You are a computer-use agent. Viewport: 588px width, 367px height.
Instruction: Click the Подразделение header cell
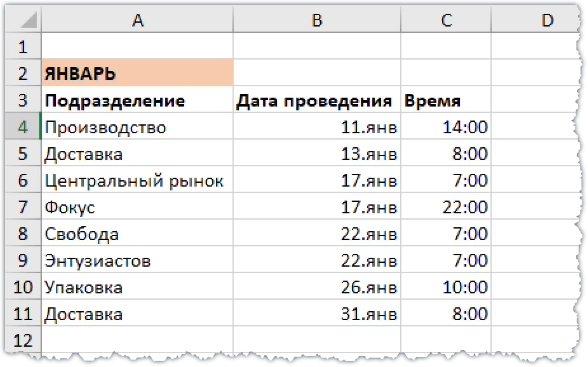137,100
